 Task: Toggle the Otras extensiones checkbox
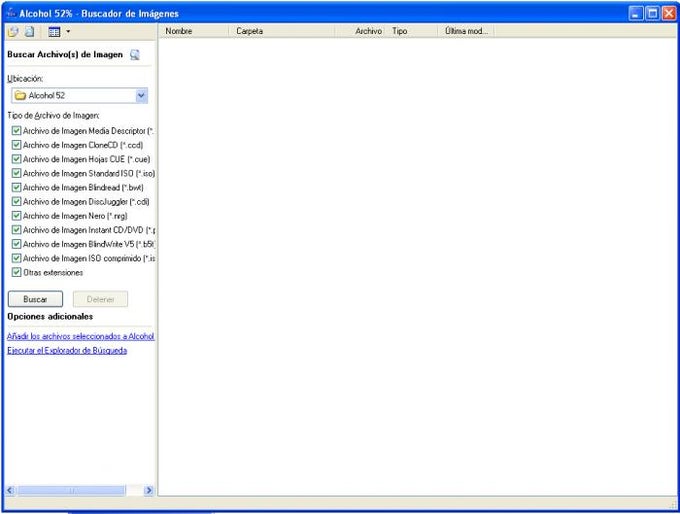coord(16,272)
